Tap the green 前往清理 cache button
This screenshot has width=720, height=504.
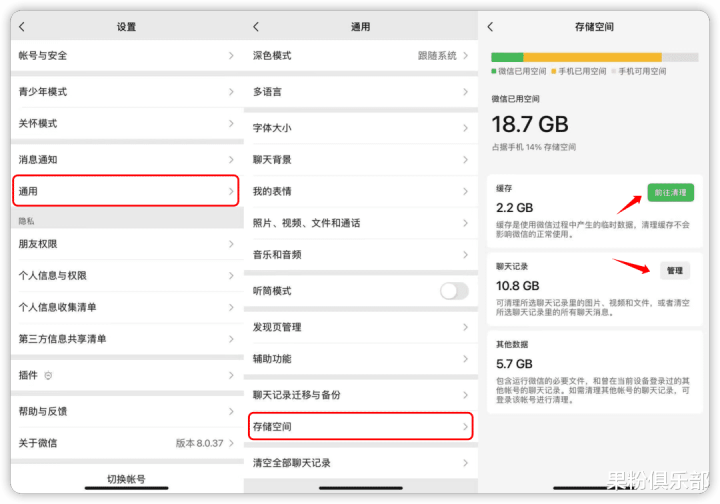[670, 192]
